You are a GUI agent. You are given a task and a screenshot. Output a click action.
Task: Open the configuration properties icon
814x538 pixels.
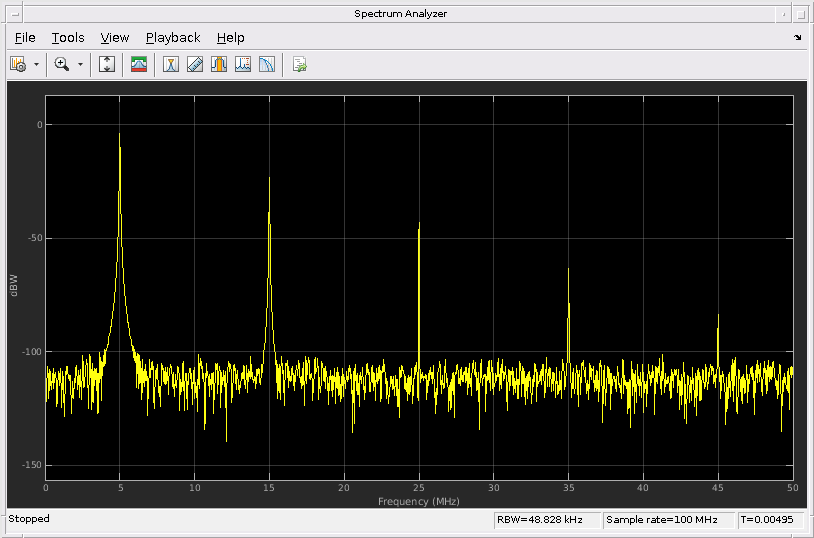coord(17,64)
